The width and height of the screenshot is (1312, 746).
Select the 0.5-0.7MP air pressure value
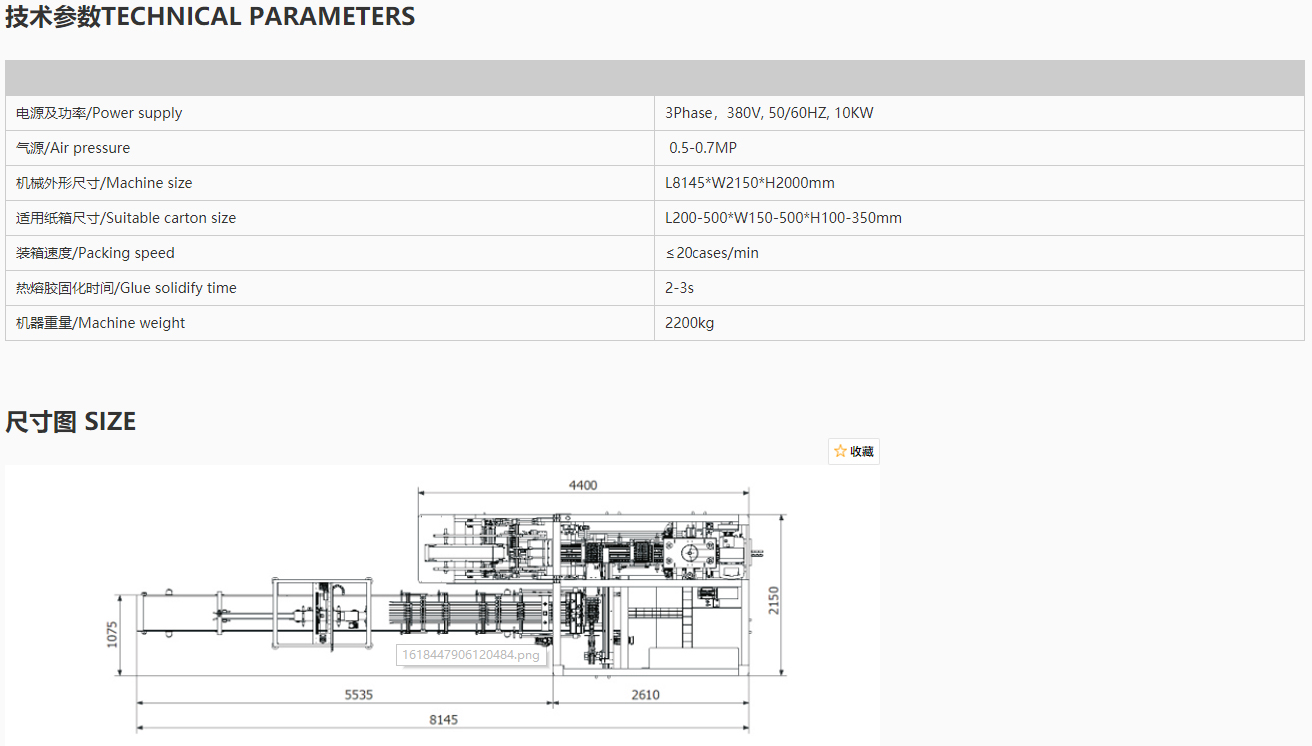click(x=702, y=148)
